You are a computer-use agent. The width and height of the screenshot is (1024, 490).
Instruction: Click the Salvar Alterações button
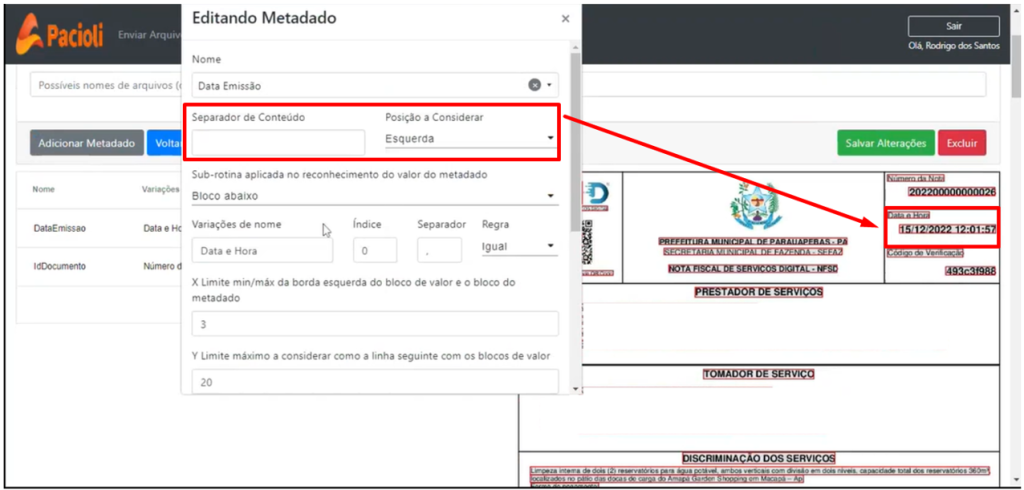click(x=886, y=143)
